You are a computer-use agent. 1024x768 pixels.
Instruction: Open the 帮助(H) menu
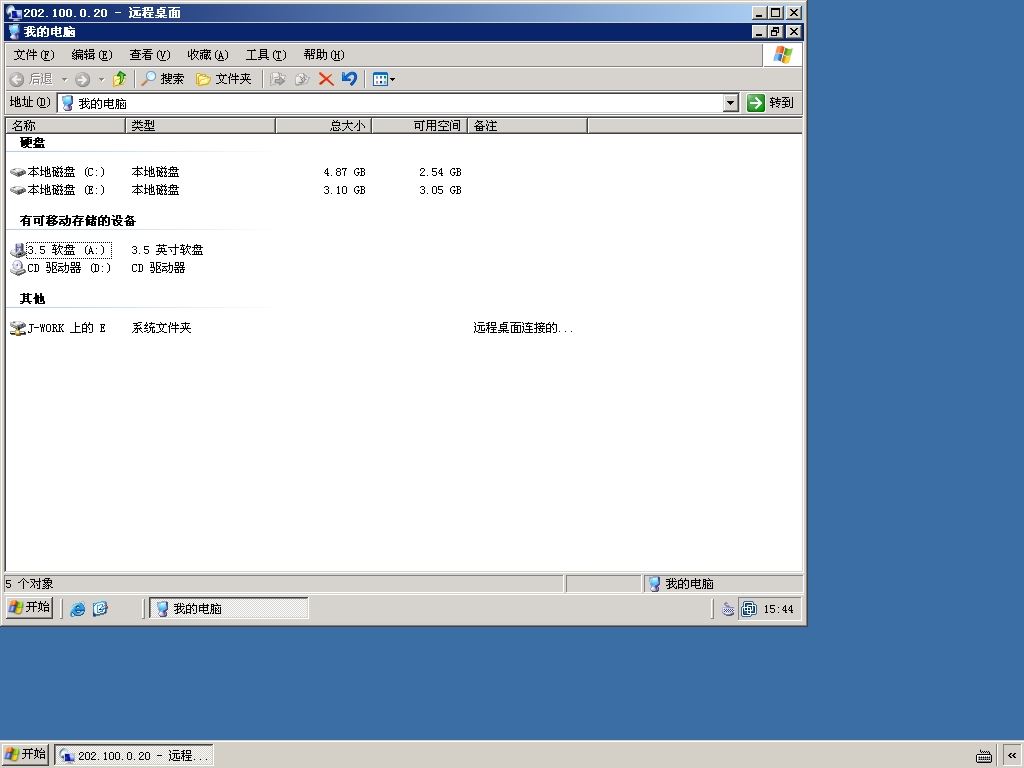324,55
